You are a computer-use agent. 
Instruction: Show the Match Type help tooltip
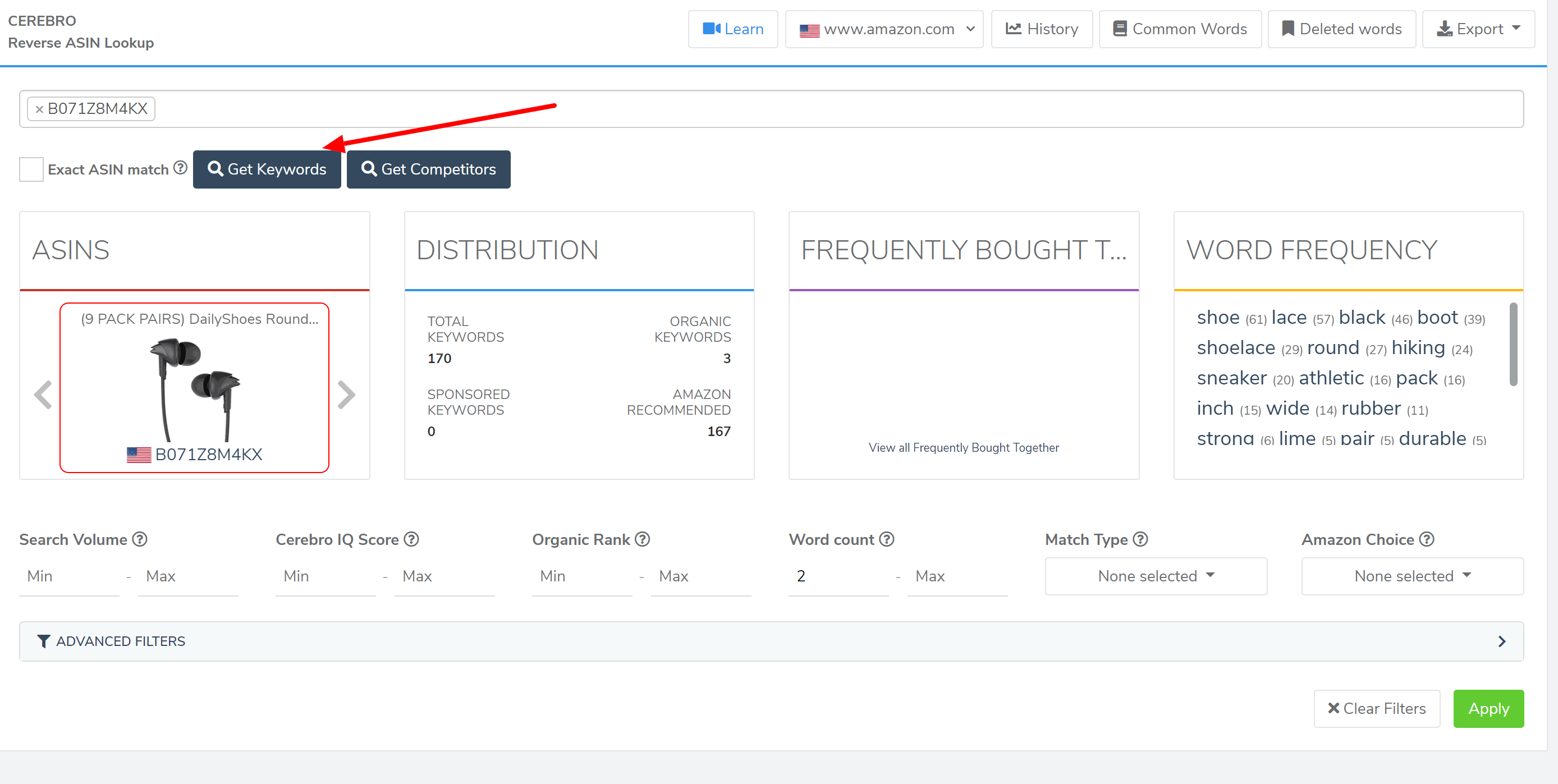[x=1140, y=539]
